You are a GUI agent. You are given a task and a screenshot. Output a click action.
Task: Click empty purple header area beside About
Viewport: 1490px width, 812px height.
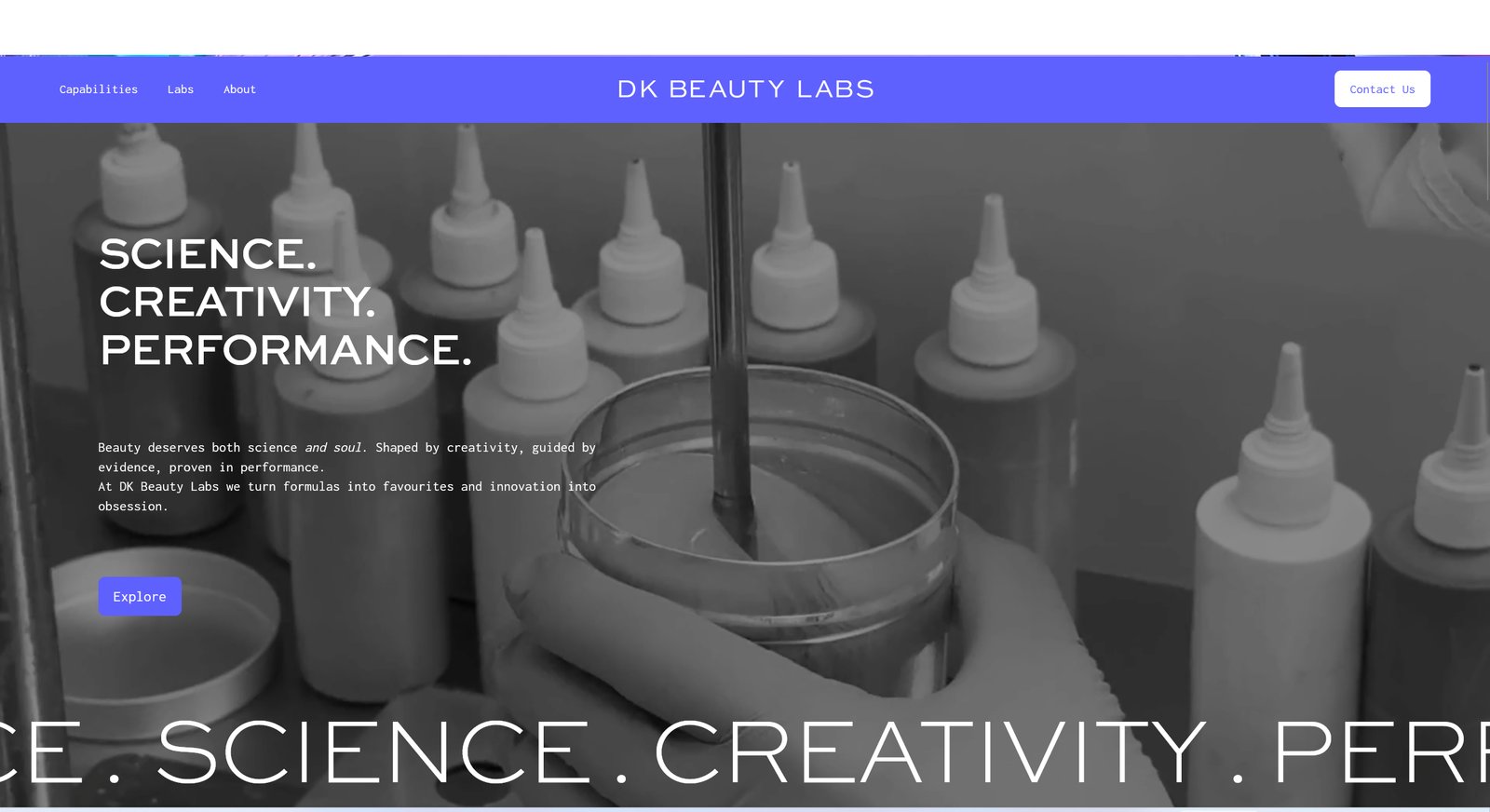pyautogui.click(x=428, y=89)
